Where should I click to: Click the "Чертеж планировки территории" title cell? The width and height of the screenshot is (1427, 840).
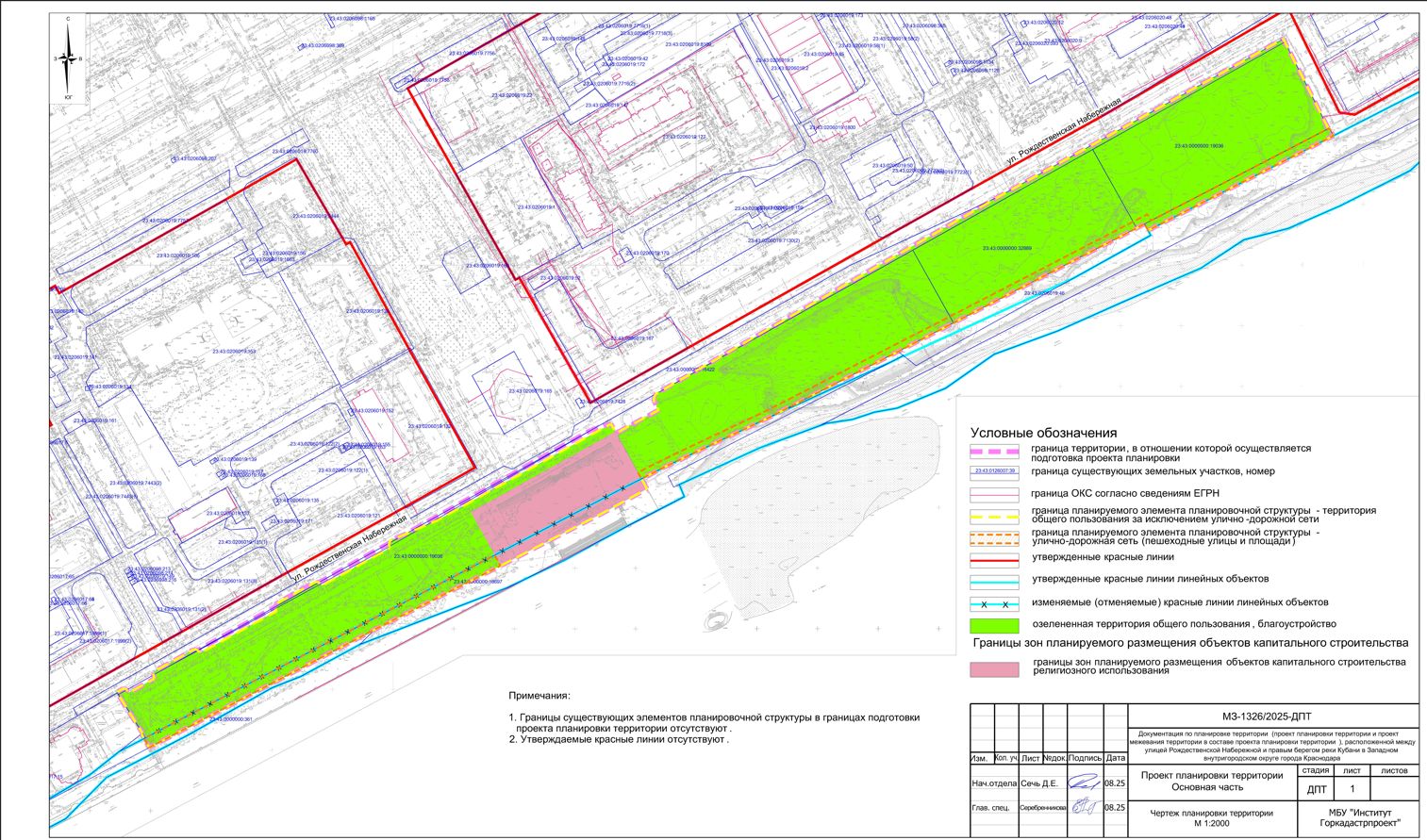point(1211,817)
